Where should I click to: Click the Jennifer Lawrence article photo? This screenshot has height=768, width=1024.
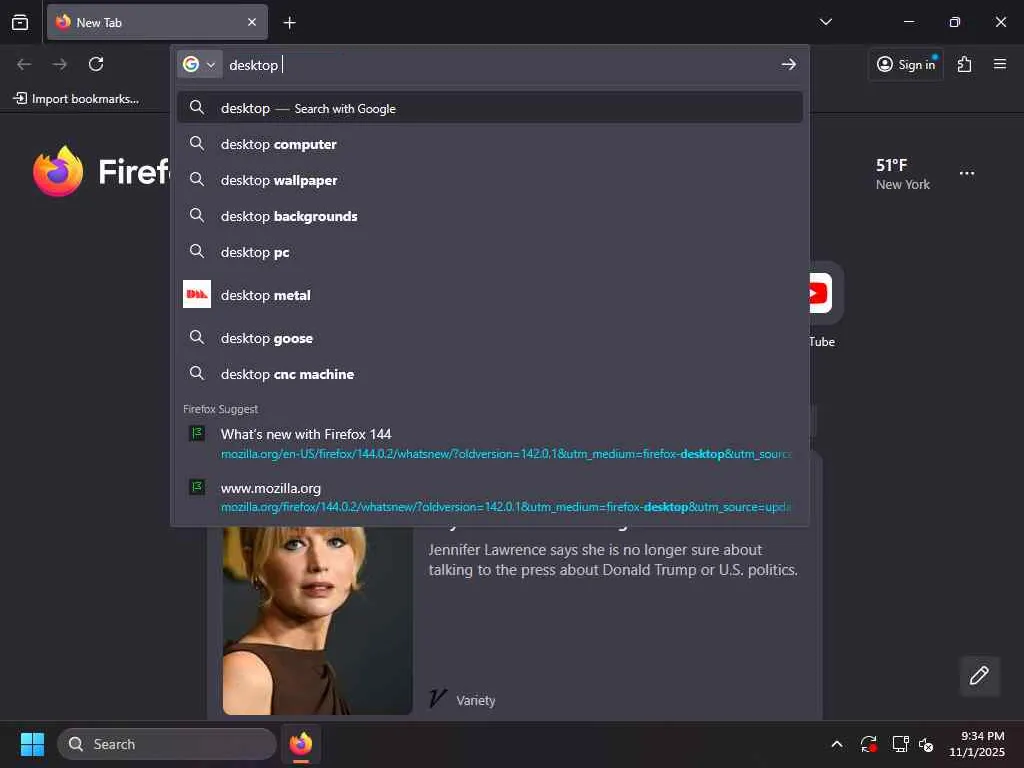[x=317, y=620]
